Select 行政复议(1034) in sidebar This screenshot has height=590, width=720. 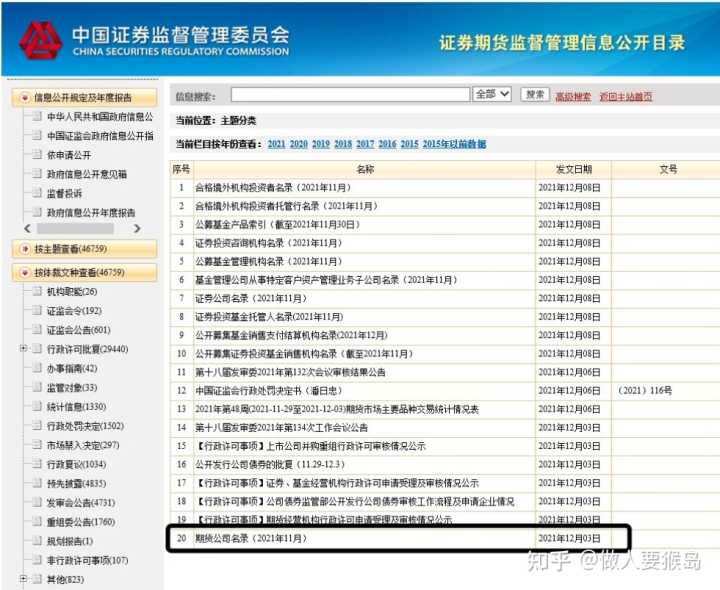pos(76,465)
